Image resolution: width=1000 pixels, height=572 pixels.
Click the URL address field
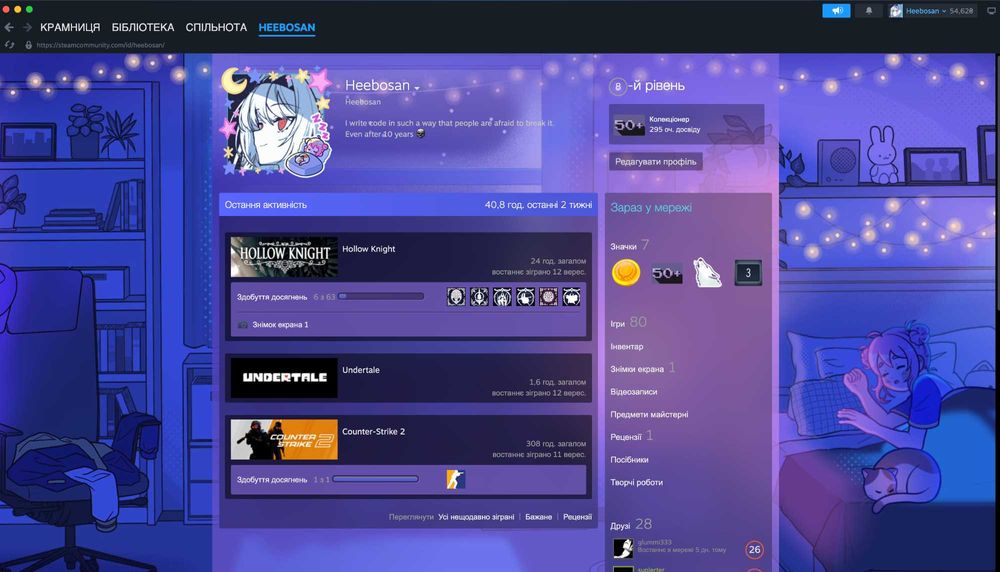click(x=101, y=45)
